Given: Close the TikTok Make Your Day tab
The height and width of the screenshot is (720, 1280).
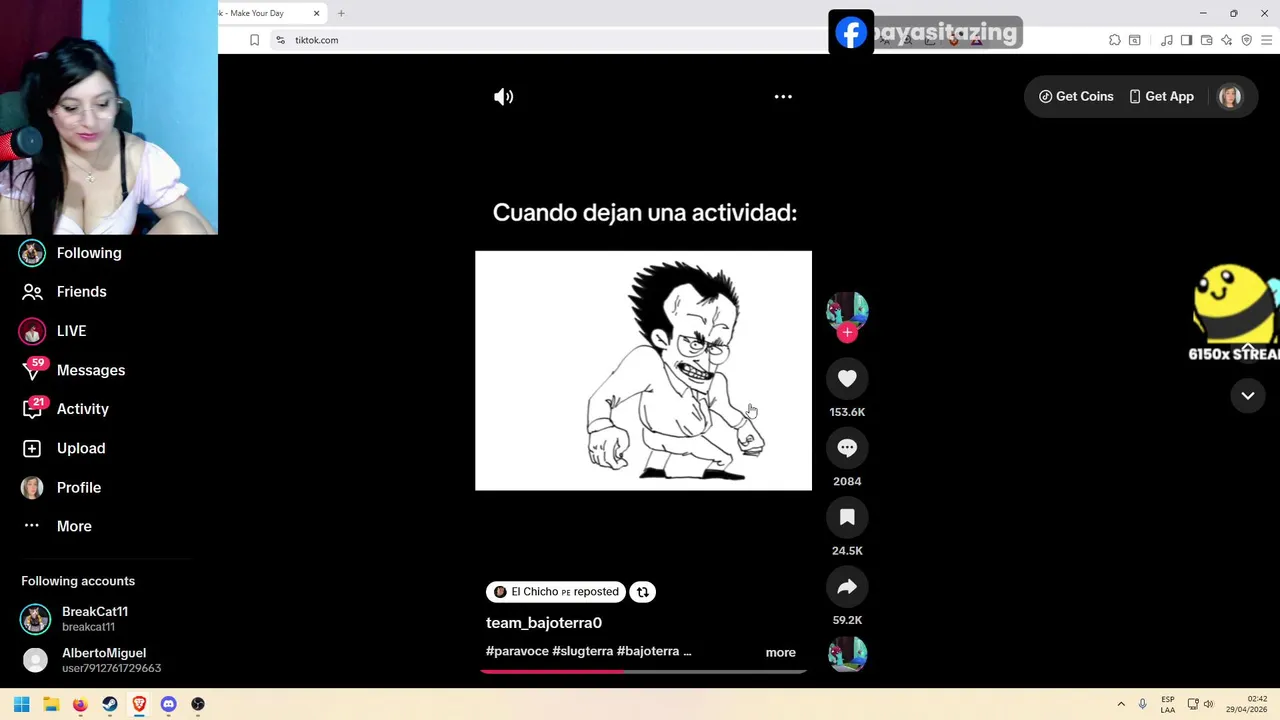Looking at the screenshot, I should [x=317, y=13].
